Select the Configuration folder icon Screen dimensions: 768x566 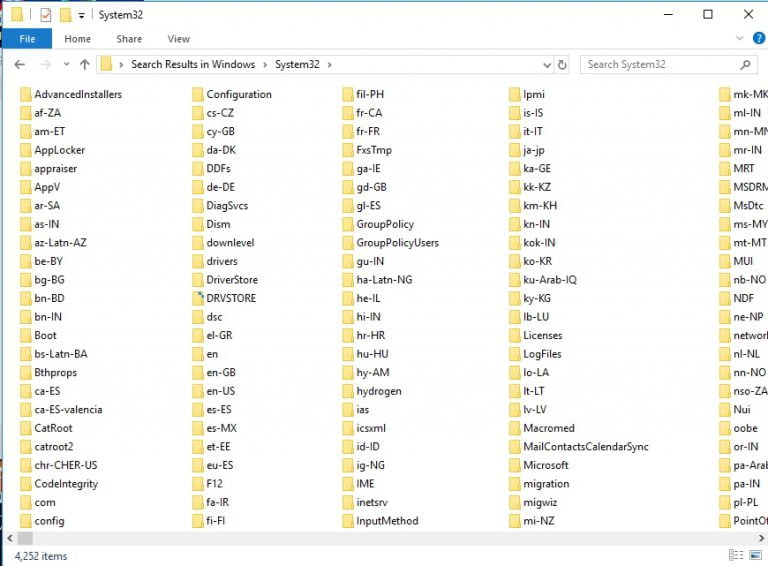pyautogui.click(x=198, y=94)
